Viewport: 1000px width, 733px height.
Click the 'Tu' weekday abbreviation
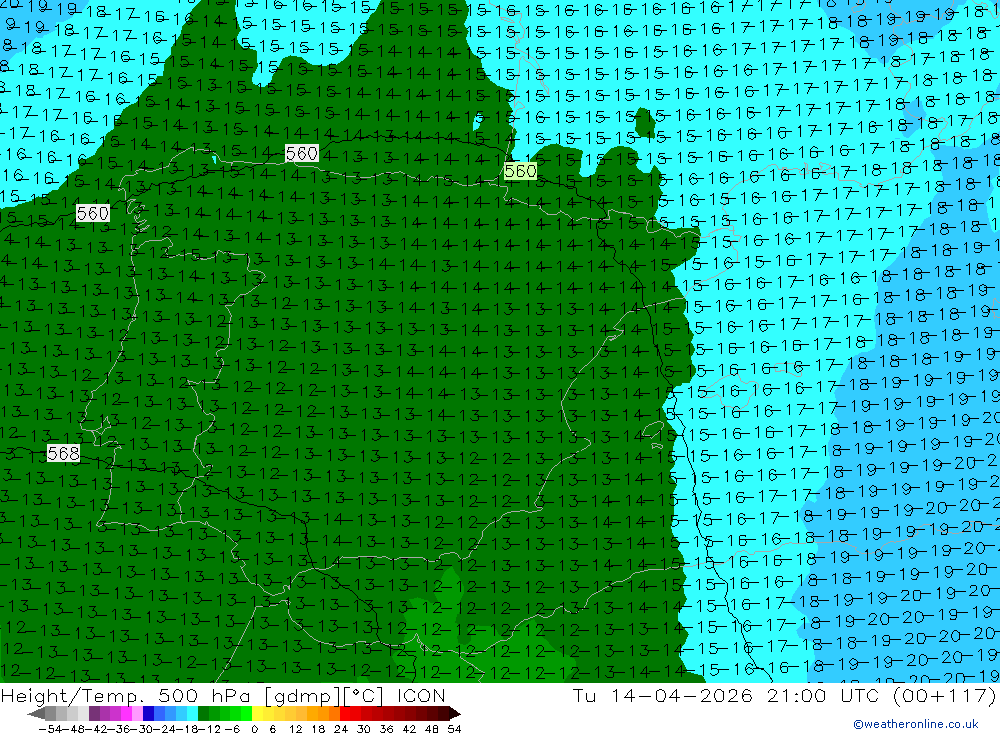pyautogui.click(x=584, y=695)
